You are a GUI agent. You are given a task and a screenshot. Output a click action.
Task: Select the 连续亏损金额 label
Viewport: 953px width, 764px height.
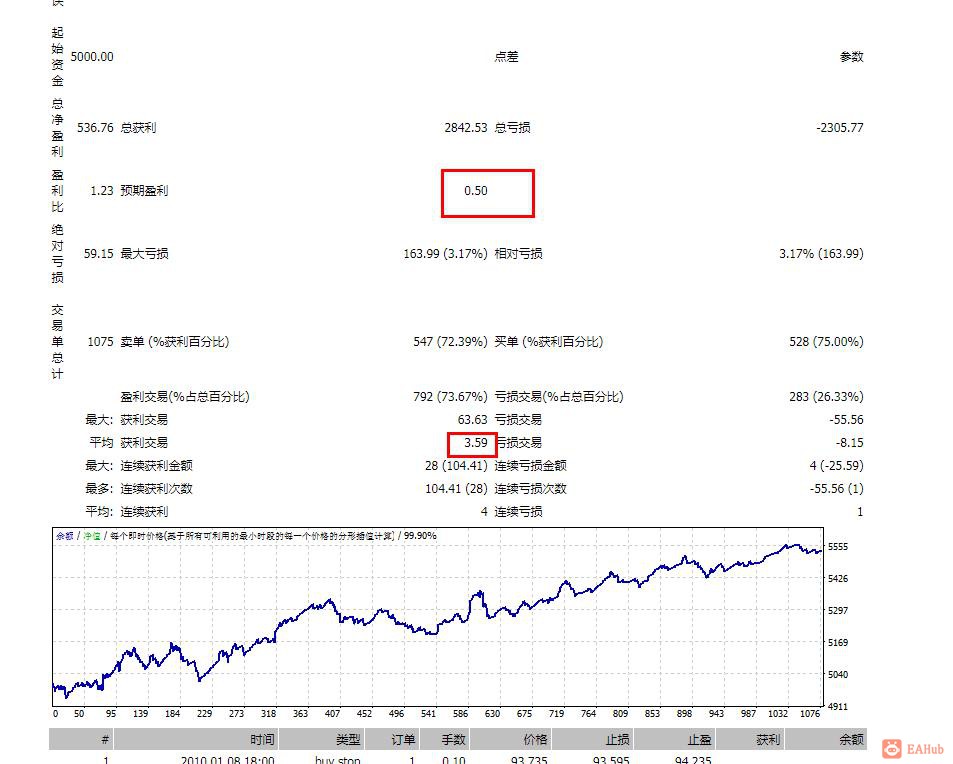[531, 466]
